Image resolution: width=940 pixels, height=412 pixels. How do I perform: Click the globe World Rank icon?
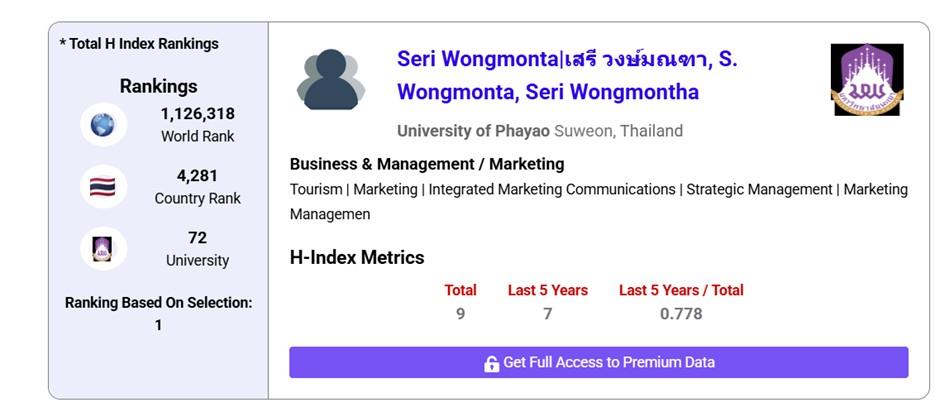click(x=103, y=125)
